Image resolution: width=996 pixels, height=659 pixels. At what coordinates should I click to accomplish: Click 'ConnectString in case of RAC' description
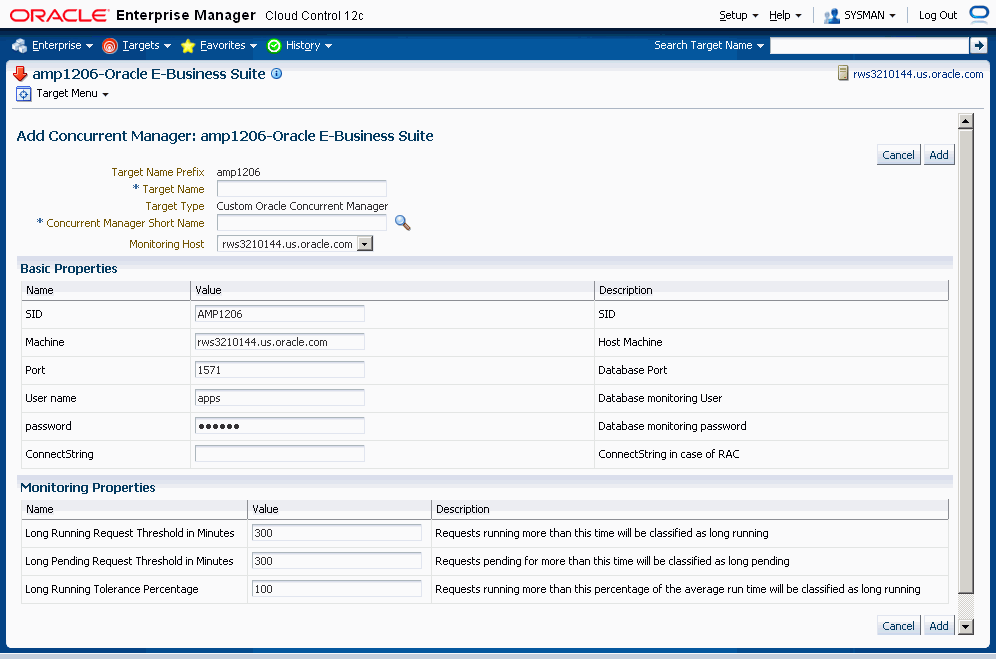pyautogui.click(x=669, y=454)
